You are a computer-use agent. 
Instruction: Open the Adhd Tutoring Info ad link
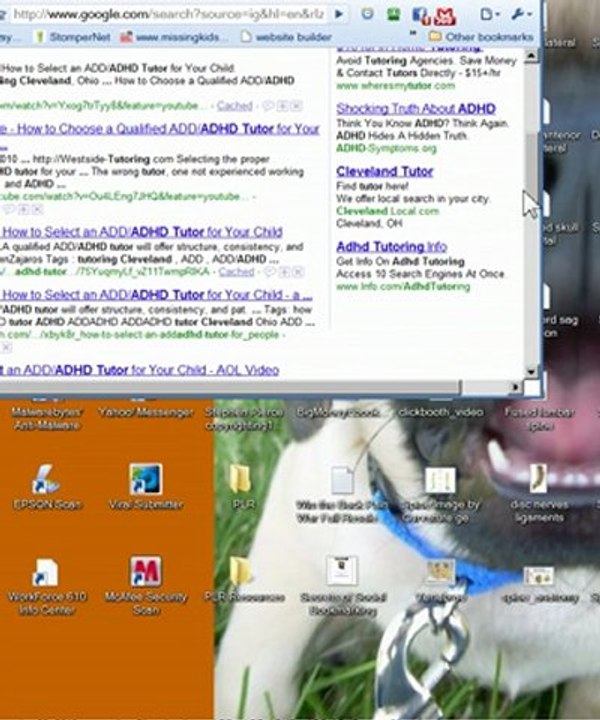point(392,247)
